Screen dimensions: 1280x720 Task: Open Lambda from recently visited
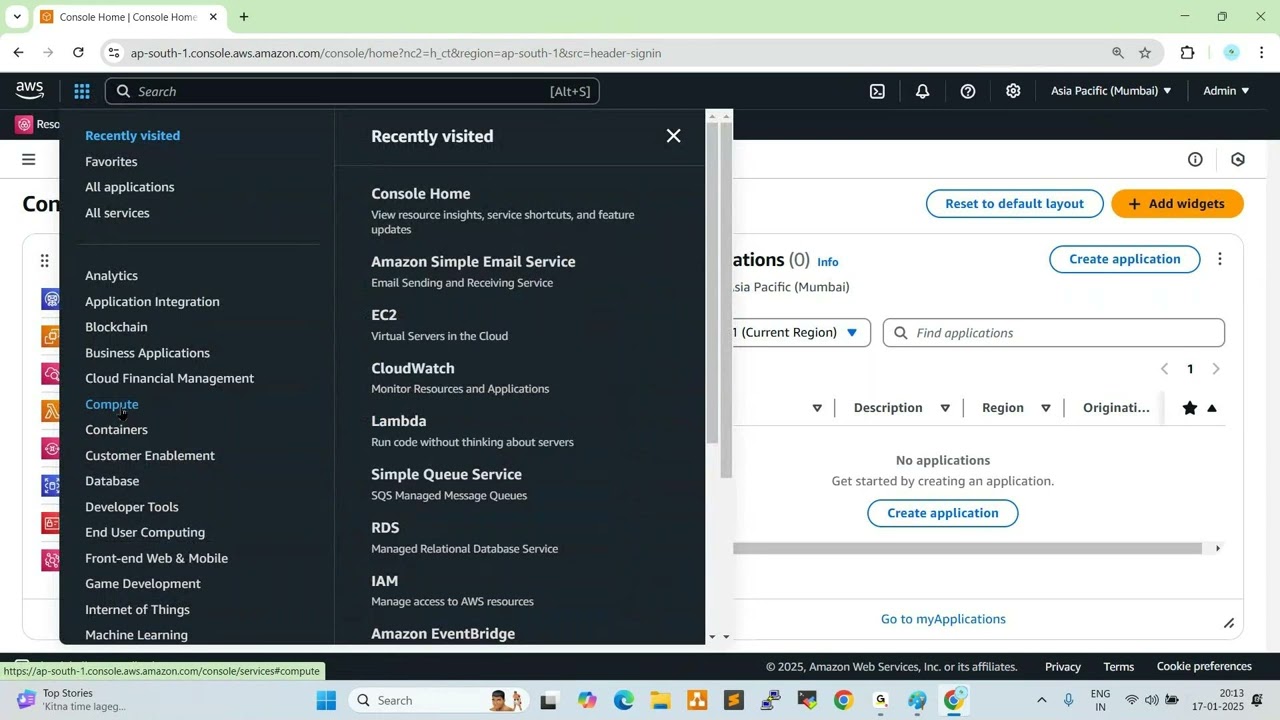point(399,421)
